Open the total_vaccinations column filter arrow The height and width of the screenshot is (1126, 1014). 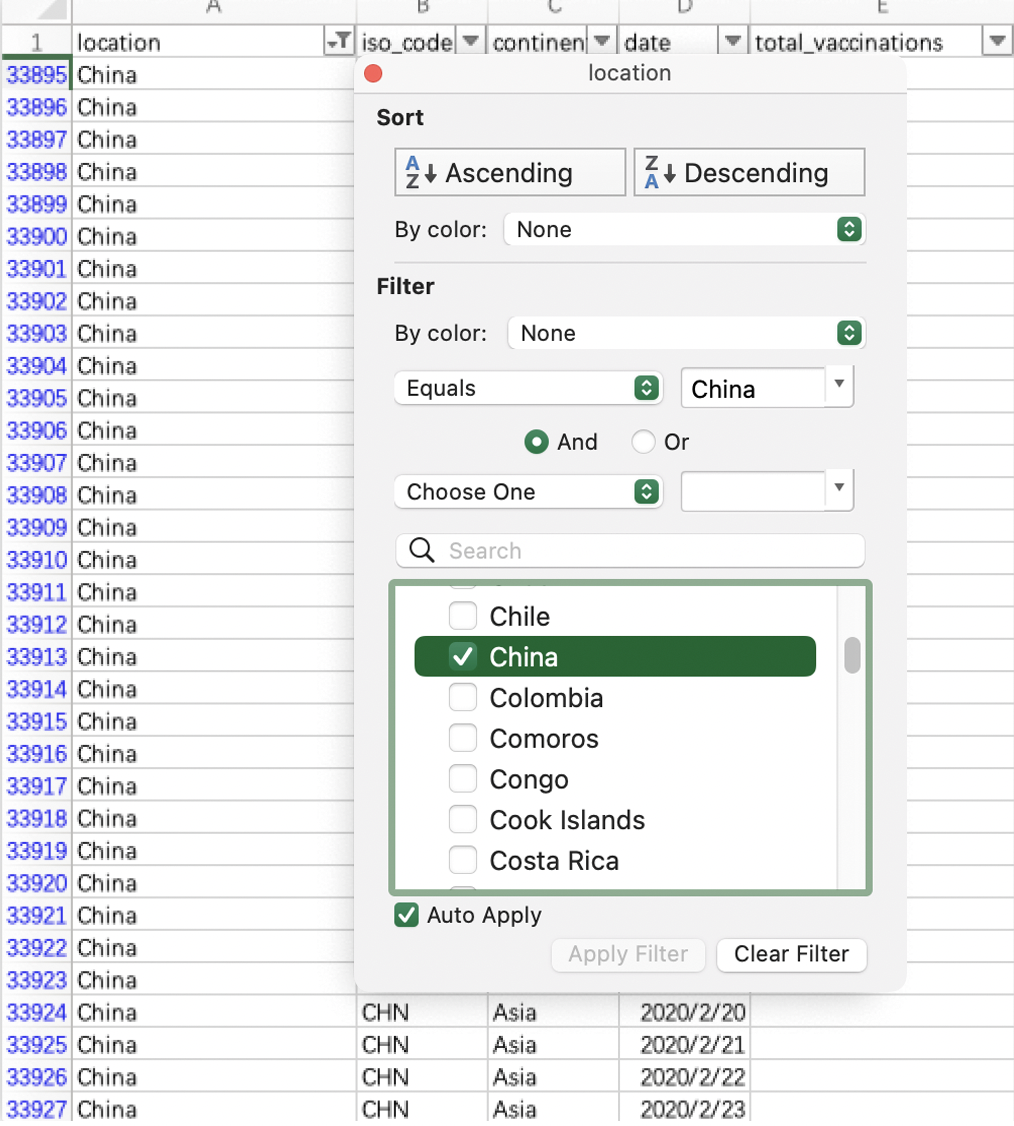click(997, 42)
